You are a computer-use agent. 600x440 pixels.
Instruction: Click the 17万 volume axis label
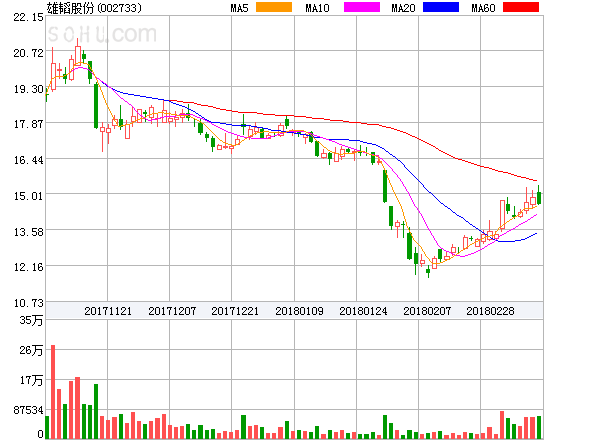[31, 381]
